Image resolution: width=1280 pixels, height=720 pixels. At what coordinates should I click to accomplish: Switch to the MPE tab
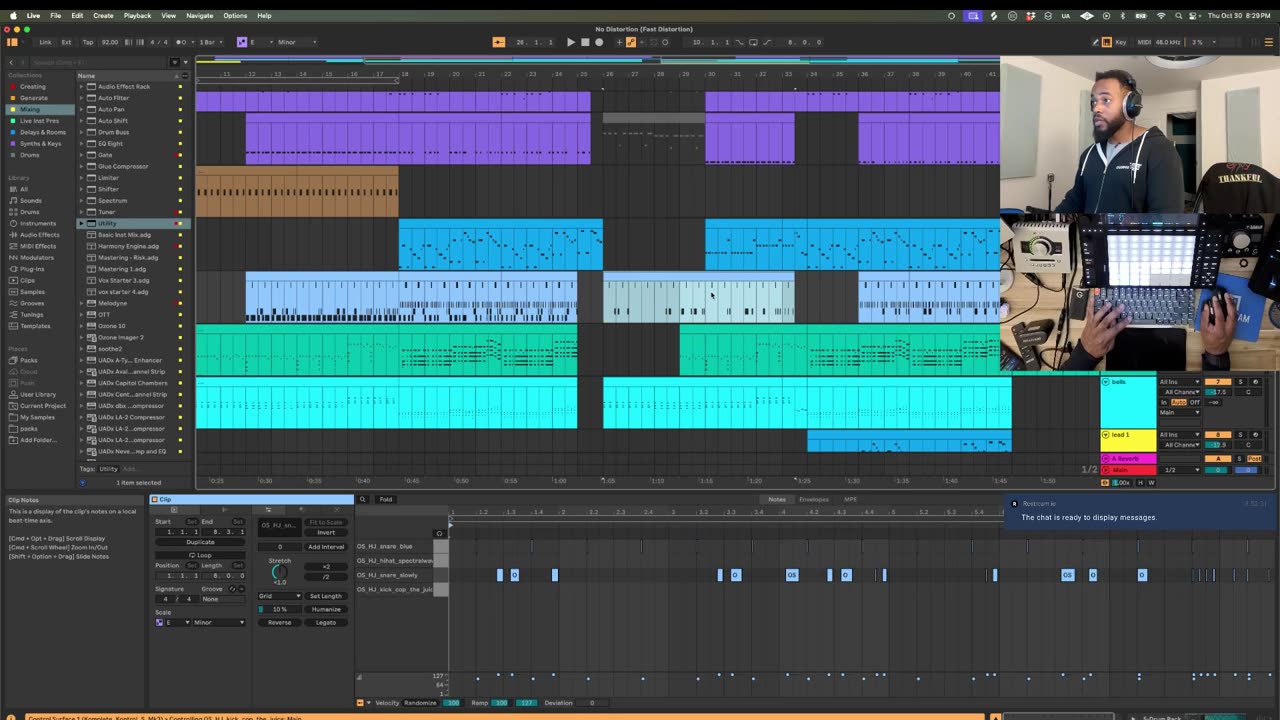850,499
